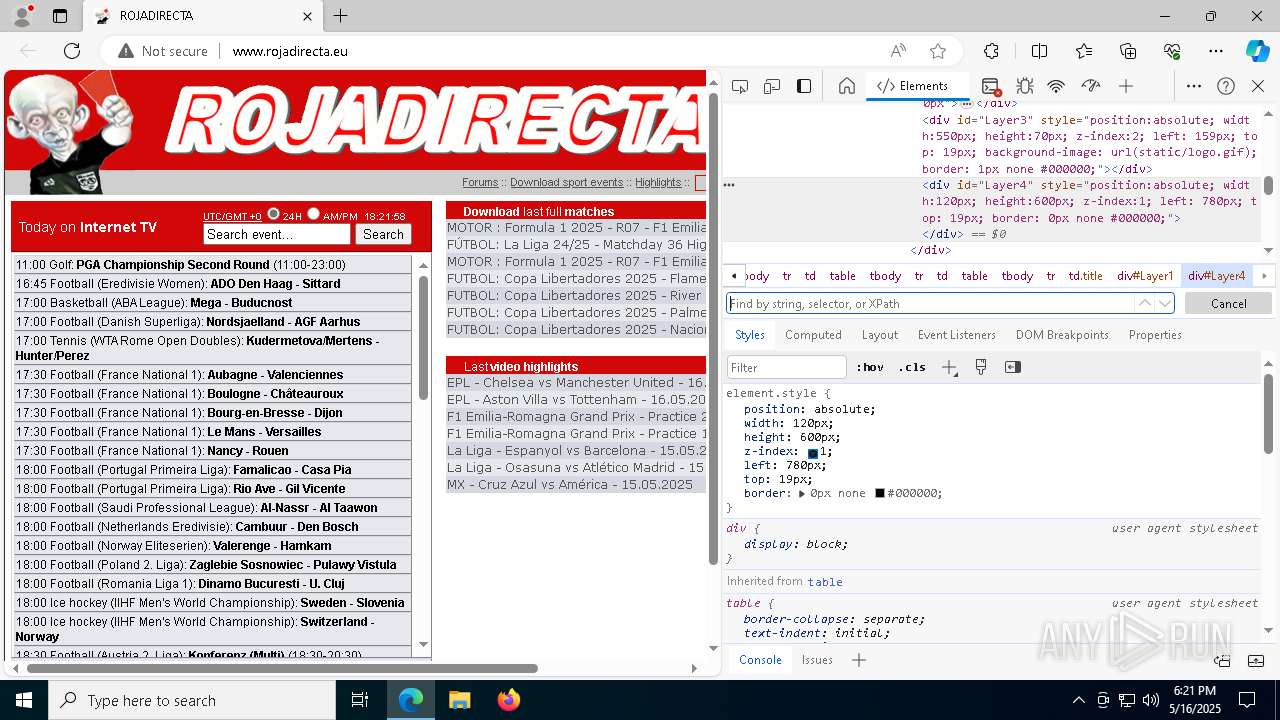The image size is (1280, 720).
Task: Open the Performance gauge tool
Action: pyautogui.click(x=1091, y=86)
